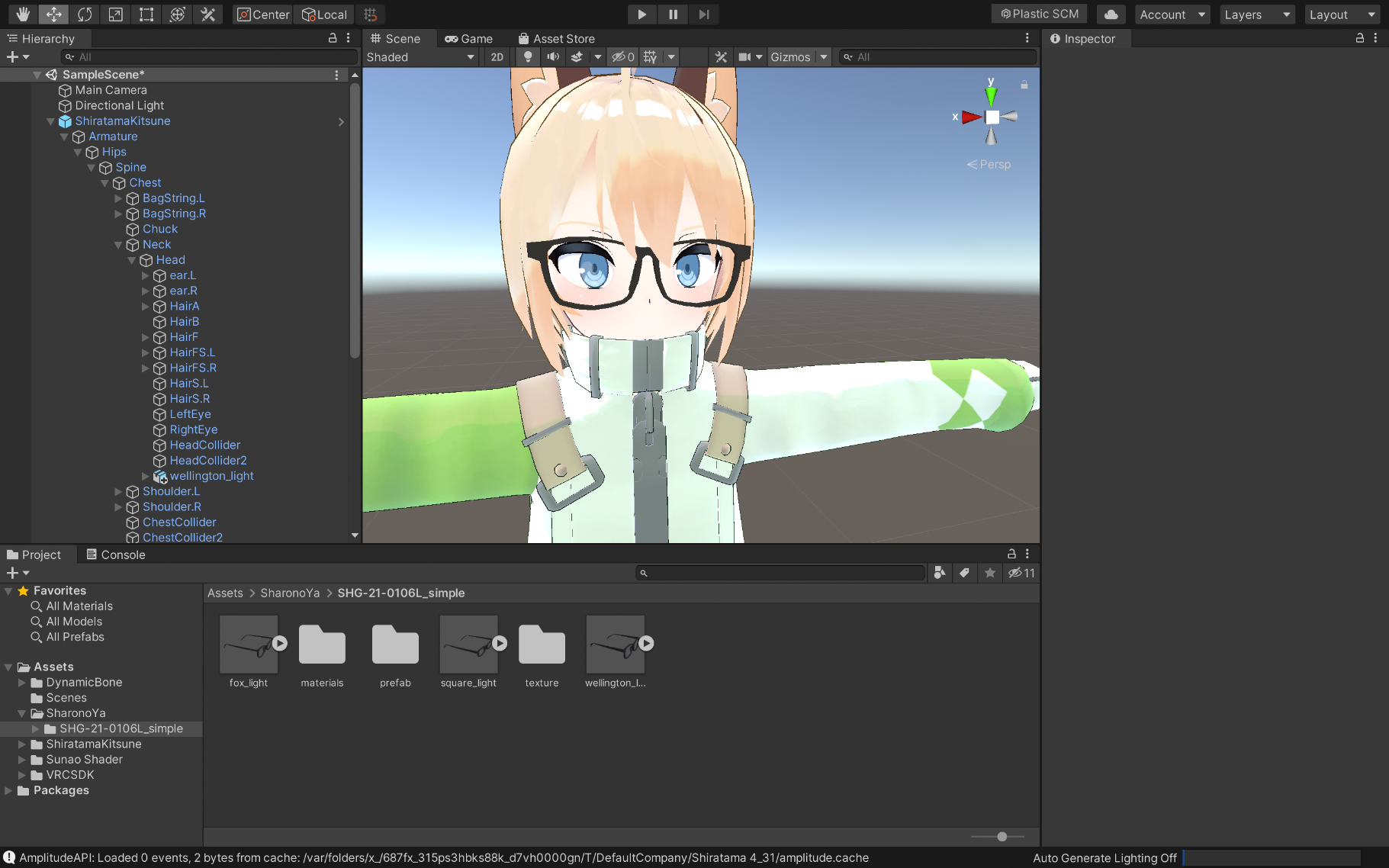Select the Scale tool
The height and width of the screenshot is (868, 1389).
coord(115,14)
